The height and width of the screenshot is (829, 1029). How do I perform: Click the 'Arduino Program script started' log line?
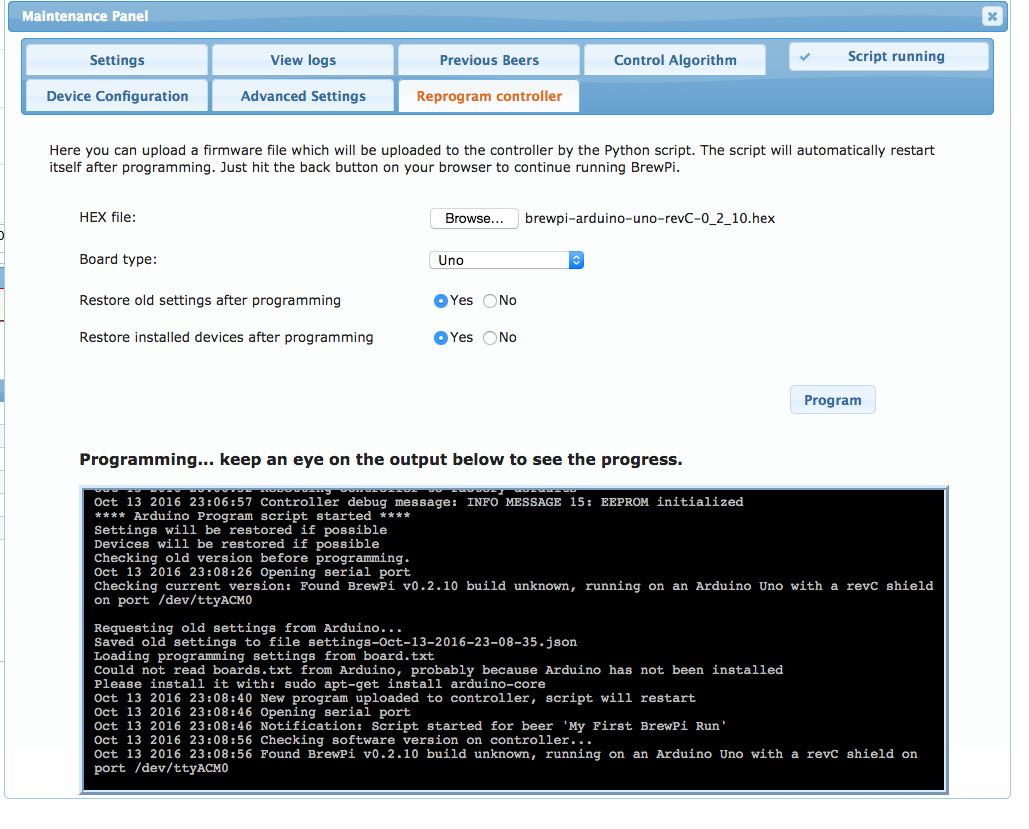pos(252,516)
